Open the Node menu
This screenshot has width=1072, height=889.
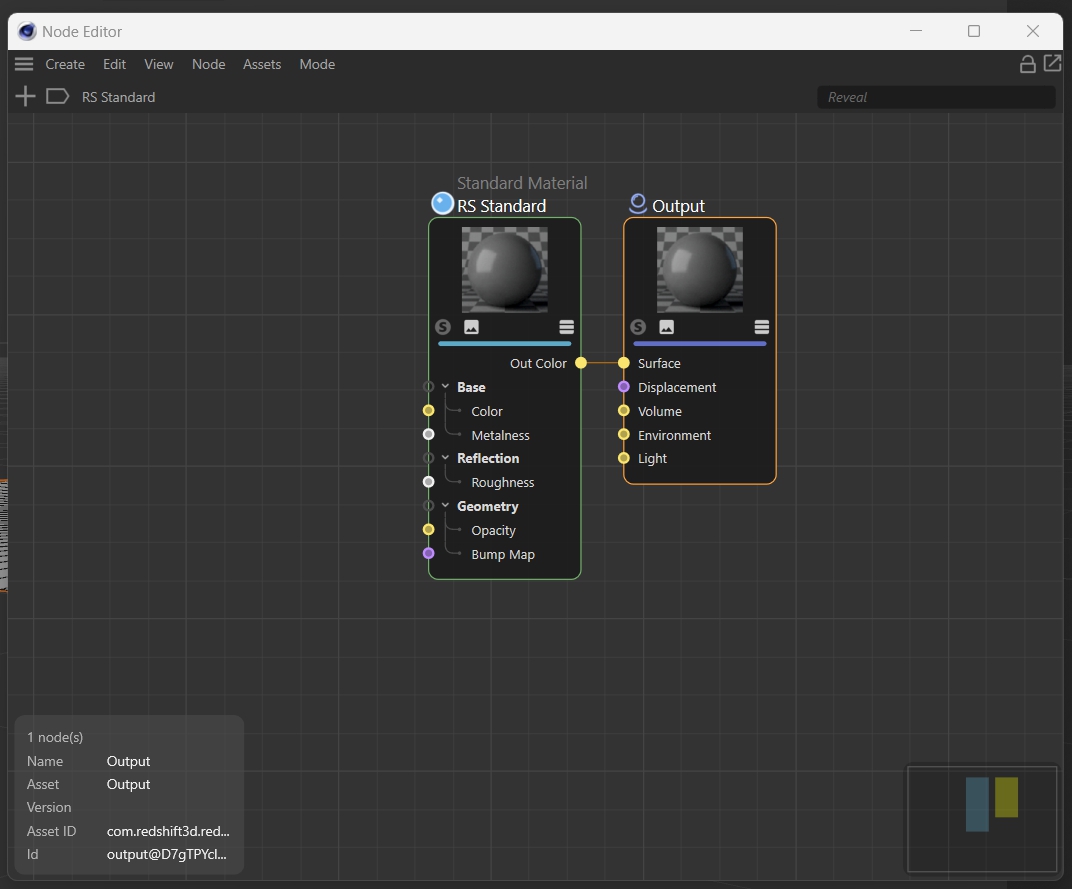coord(209,64)
